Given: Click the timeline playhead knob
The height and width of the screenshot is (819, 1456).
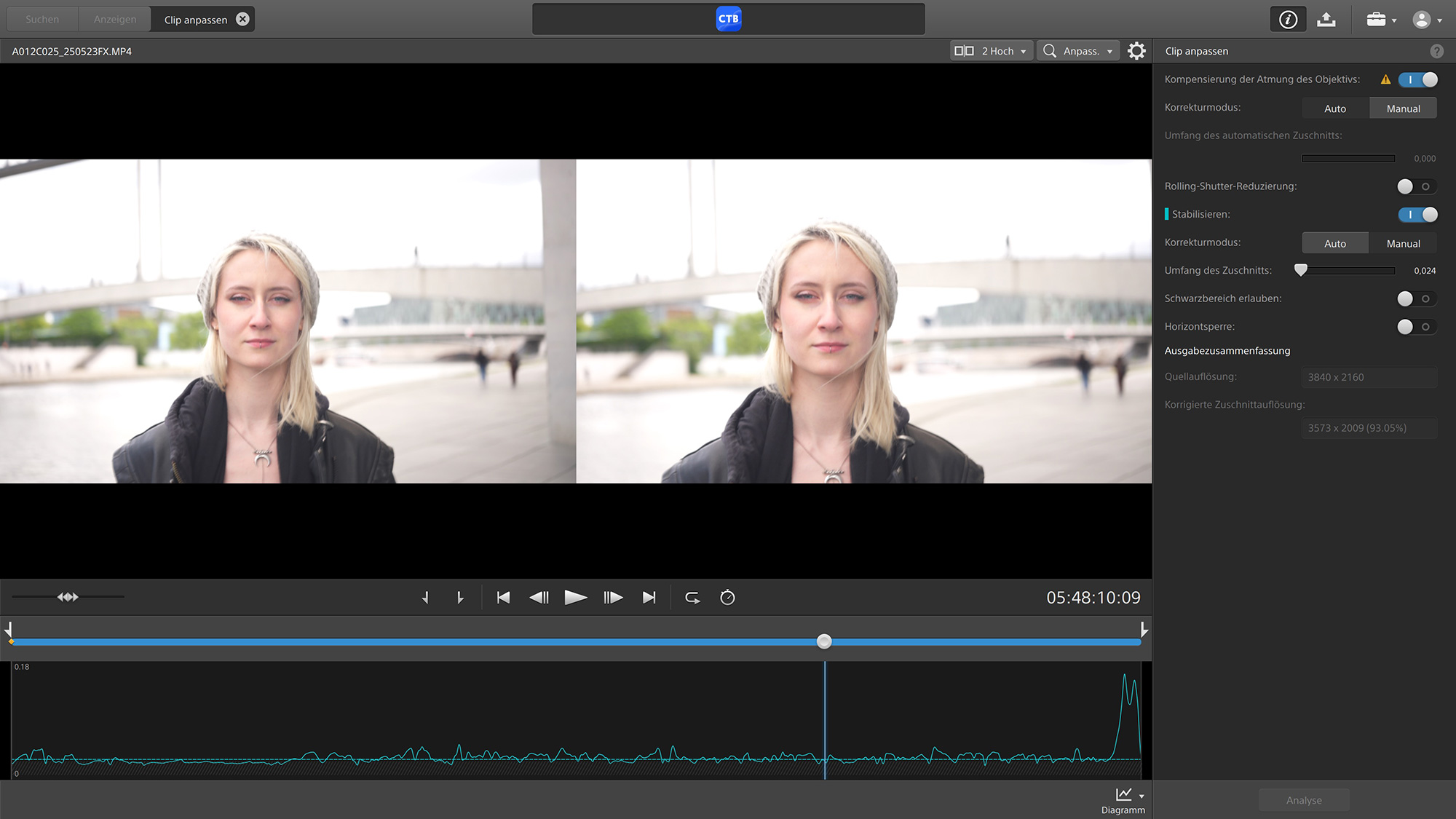Looking at the screenshot, I should [824, 641].
